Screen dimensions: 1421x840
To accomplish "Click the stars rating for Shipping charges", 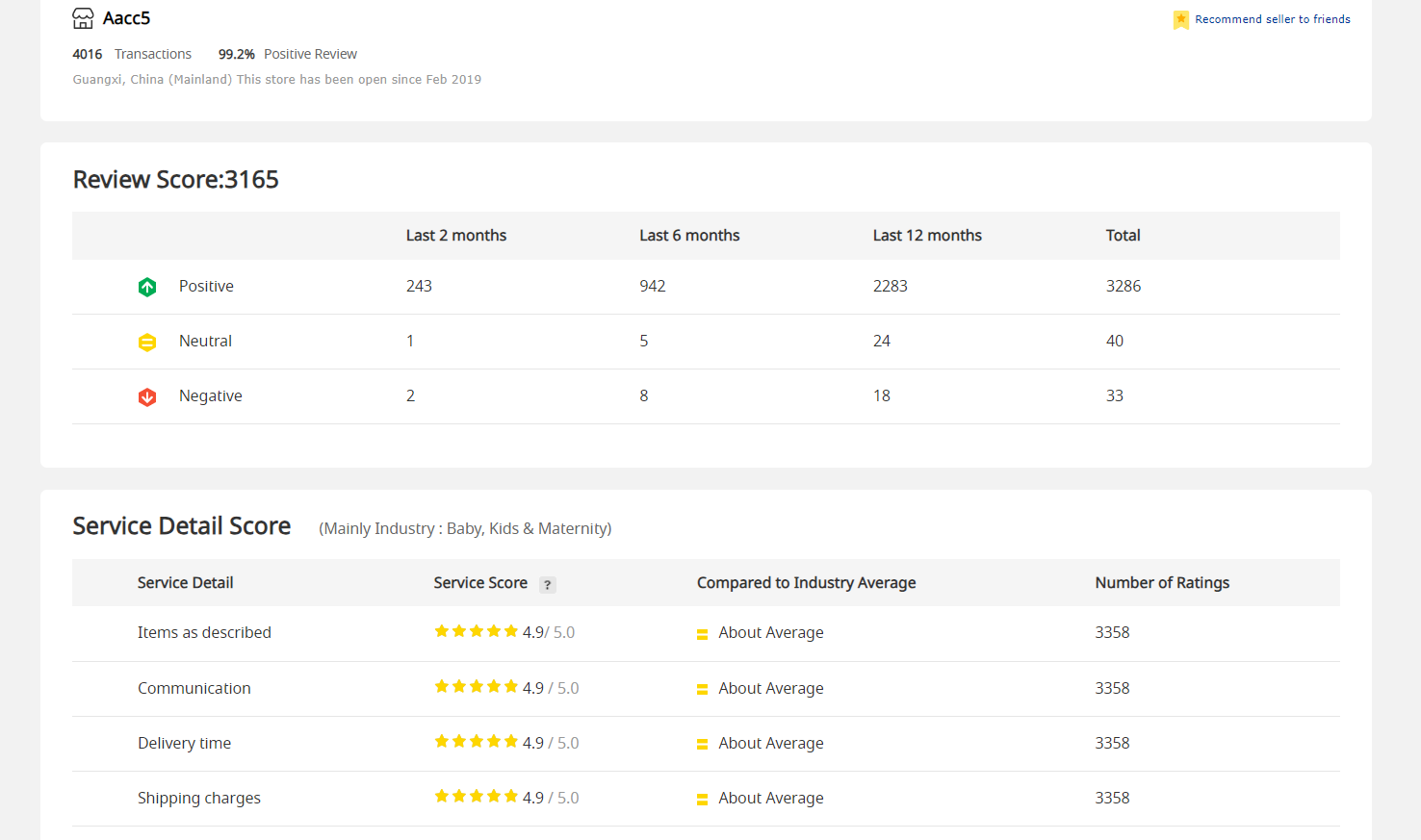I will 477,796.
